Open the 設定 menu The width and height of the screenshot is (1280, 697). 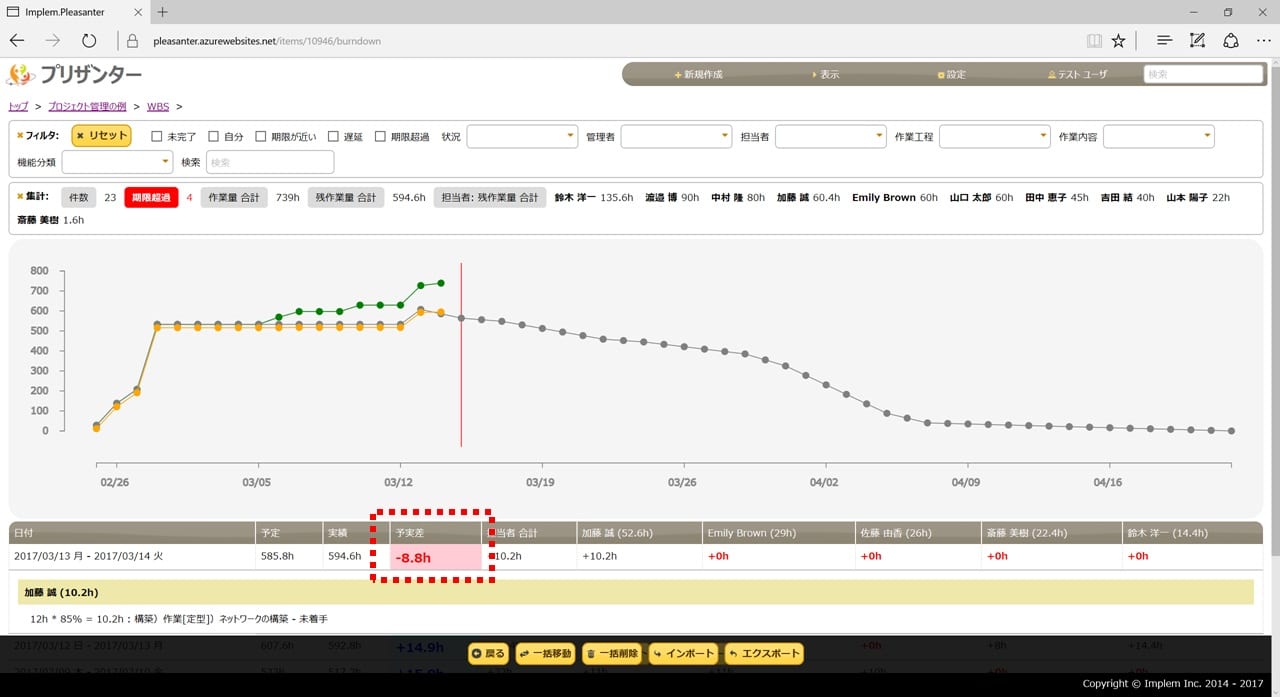coord(951,75)
